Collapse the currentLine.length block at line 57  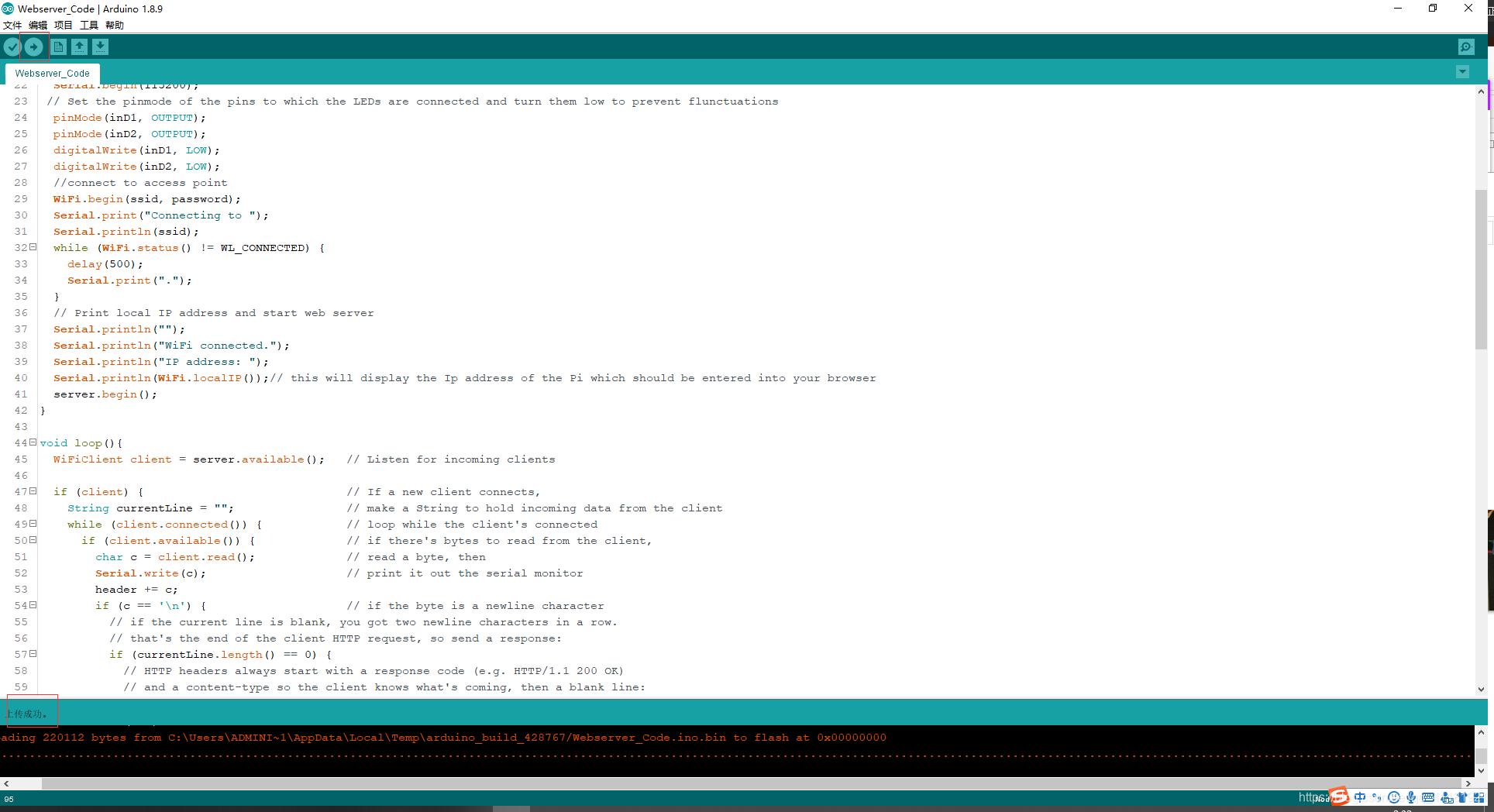point(33,654)
